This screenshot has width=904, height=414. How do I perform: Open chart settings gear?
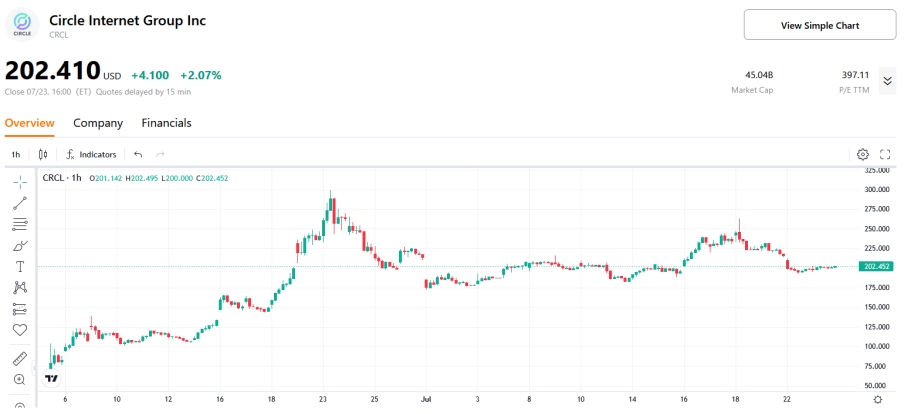(x=863, y=154)
